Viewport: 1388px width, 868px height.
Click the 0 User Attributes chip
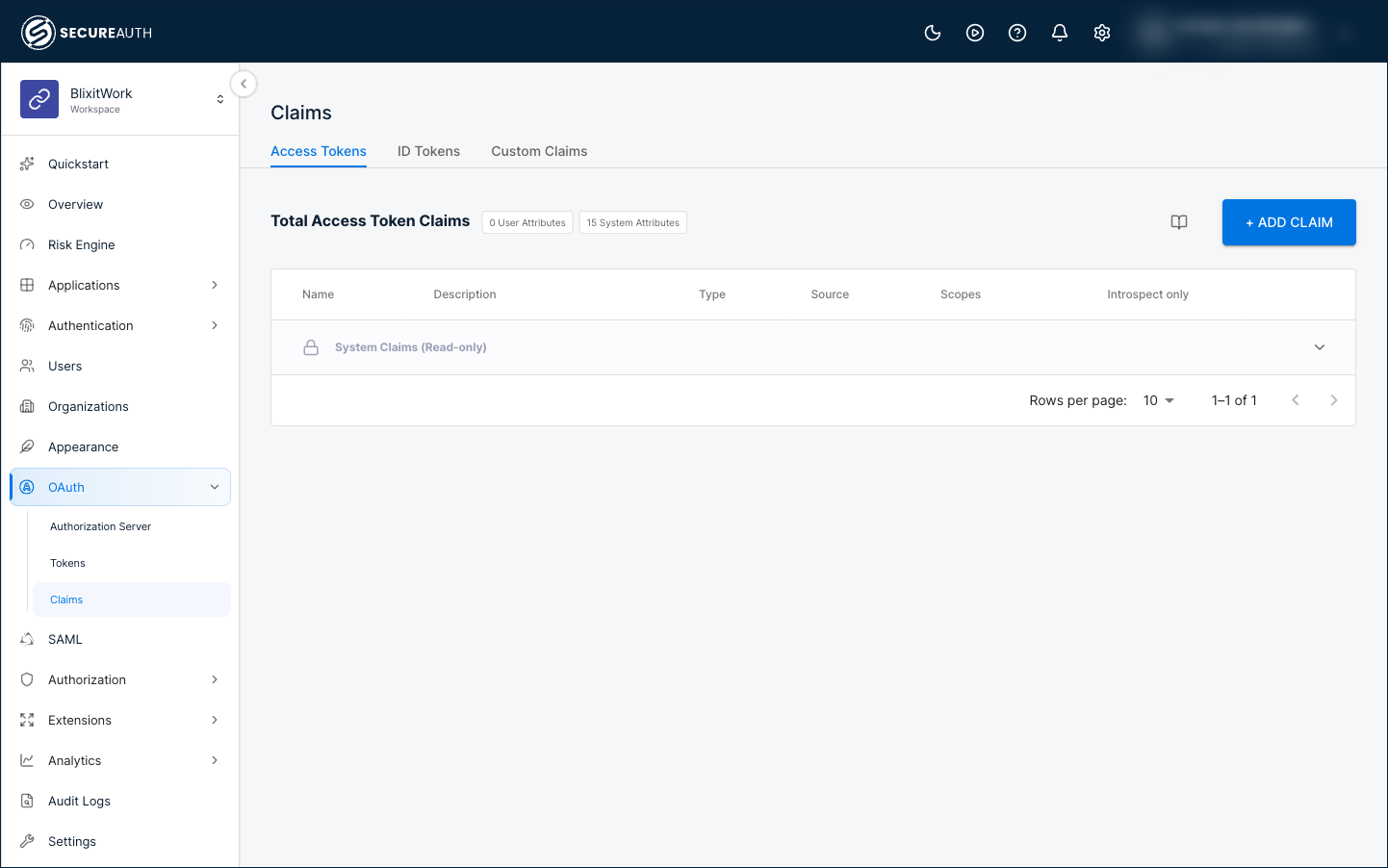pyautogui.click(x=527, y=222)
